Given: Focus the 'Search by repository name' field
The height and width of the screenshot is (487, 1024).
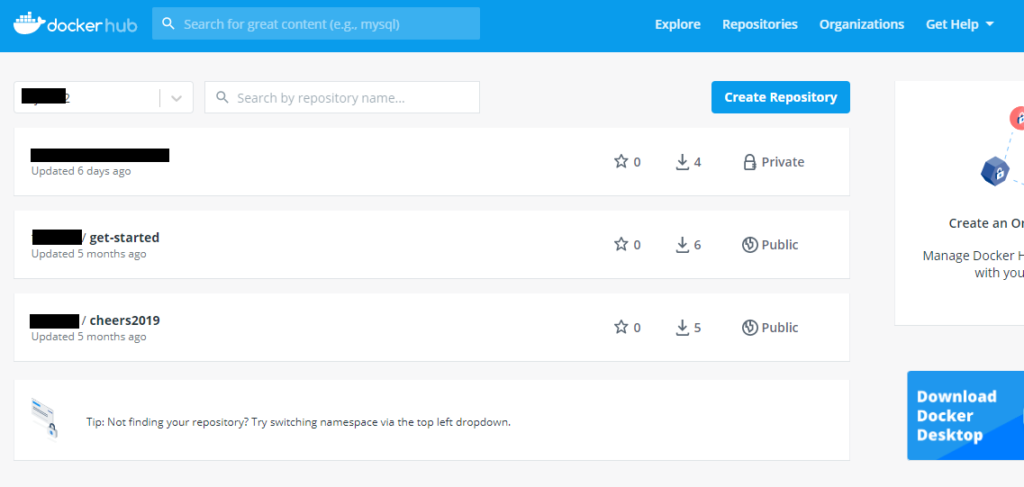Looking at the screenshot, I should click(x=342, y=97).
